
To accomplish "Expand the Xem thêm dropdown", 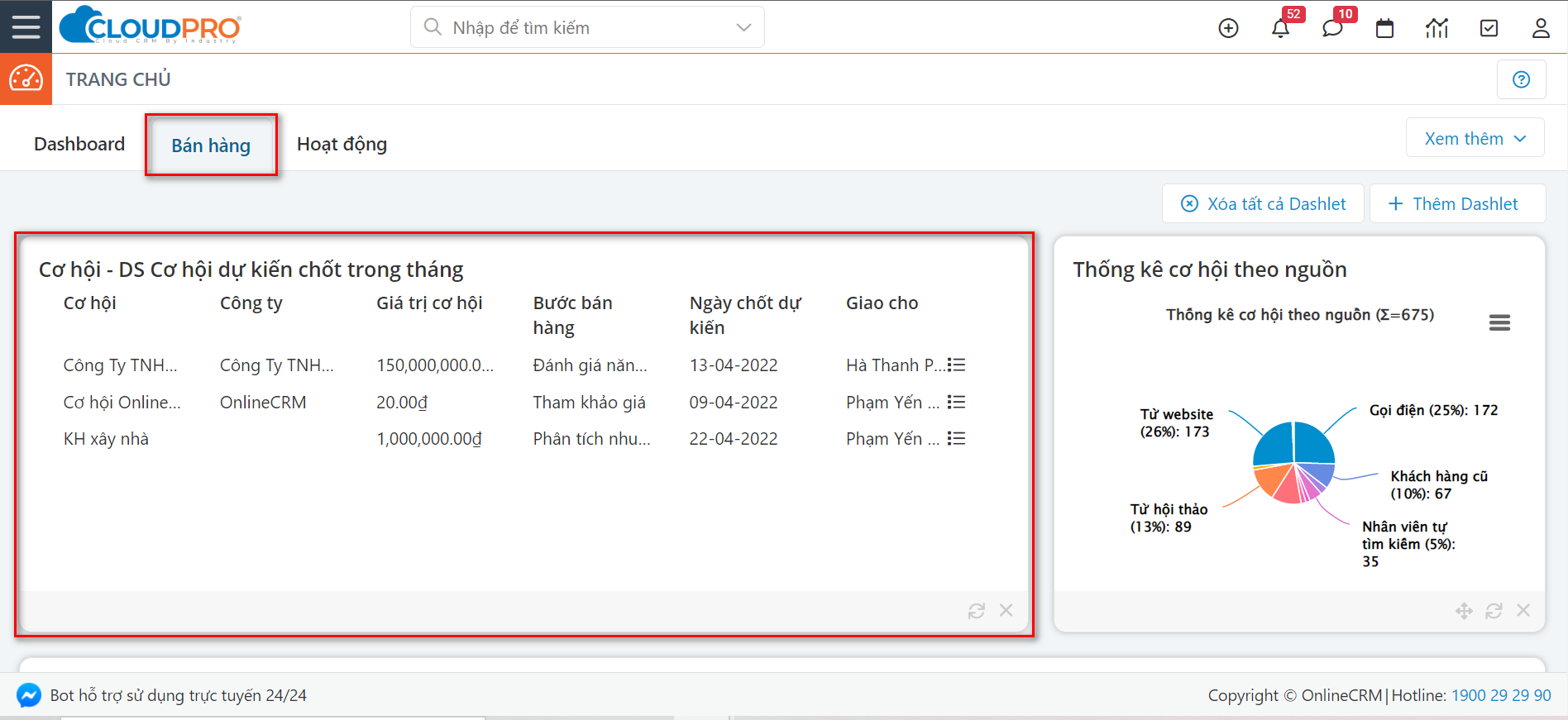I will click(1475, 138).
